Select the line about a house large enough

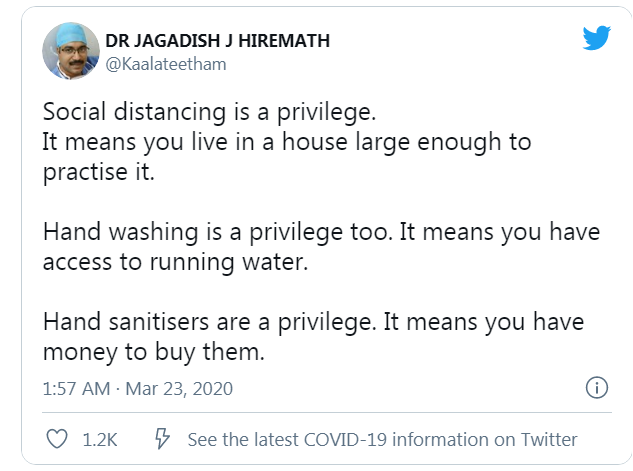tap(287, 142)
